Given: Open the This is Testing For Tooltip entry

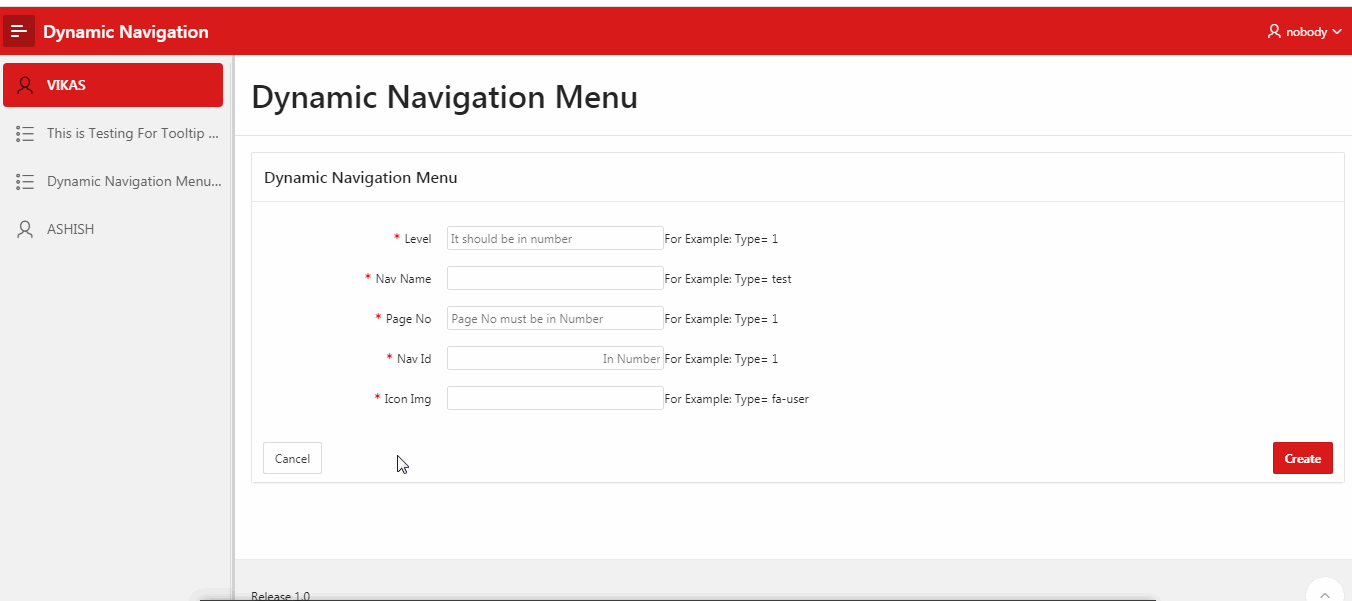Looking at the screenshot, I should tap(130, 133).
